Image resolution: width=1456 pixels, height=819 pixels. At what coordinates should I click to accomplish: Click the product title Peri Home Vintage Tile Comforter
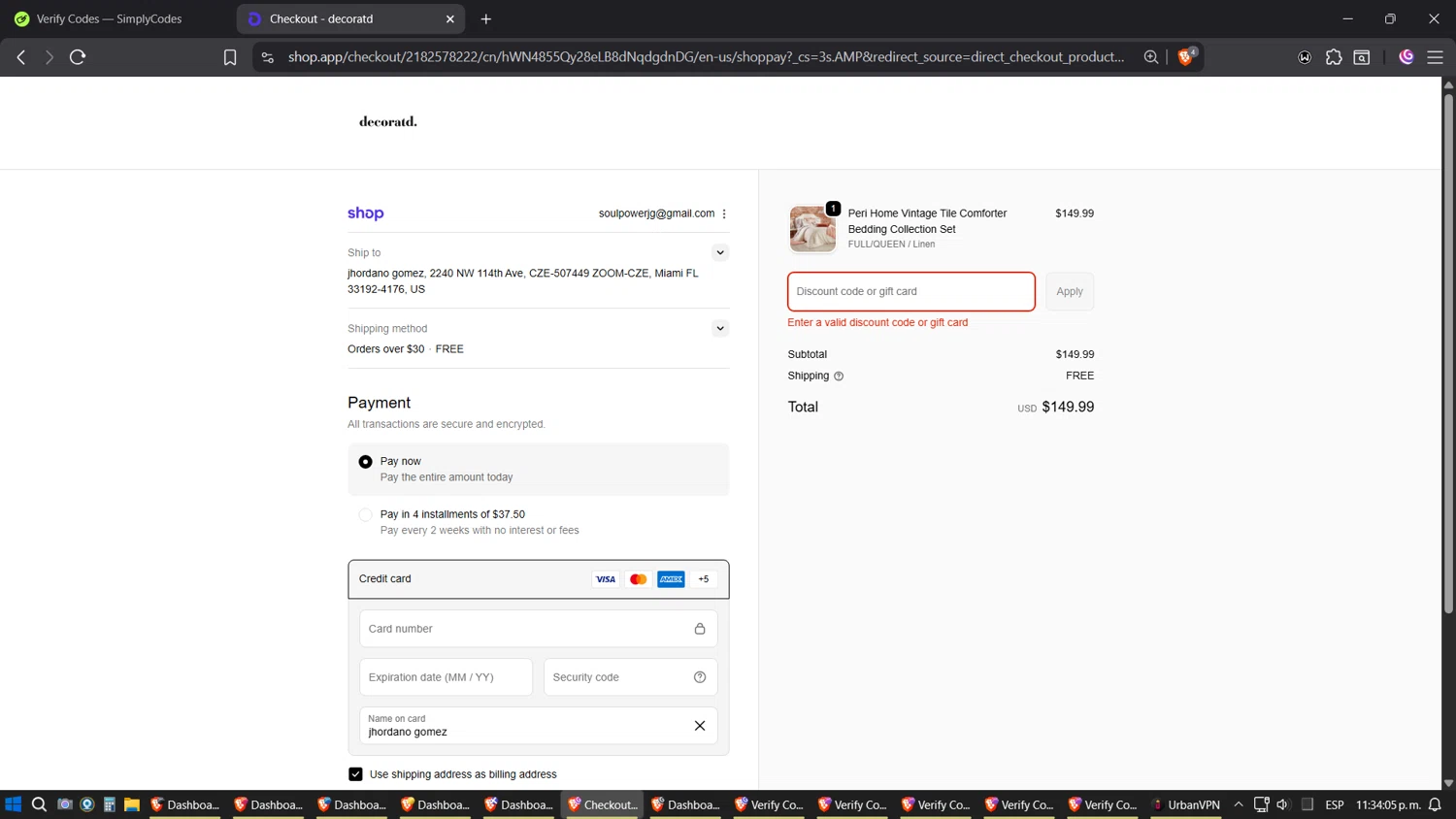[x=927, y=221]
